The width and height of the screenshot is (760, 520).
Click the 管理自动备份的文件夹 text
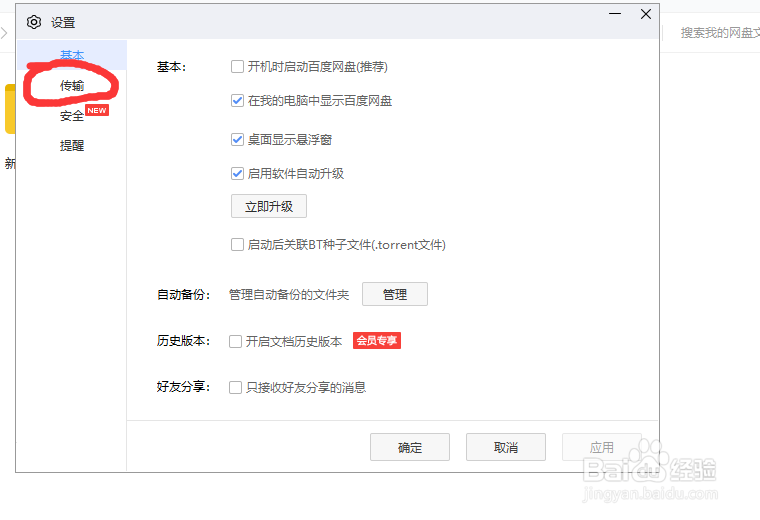pos(289,295)
